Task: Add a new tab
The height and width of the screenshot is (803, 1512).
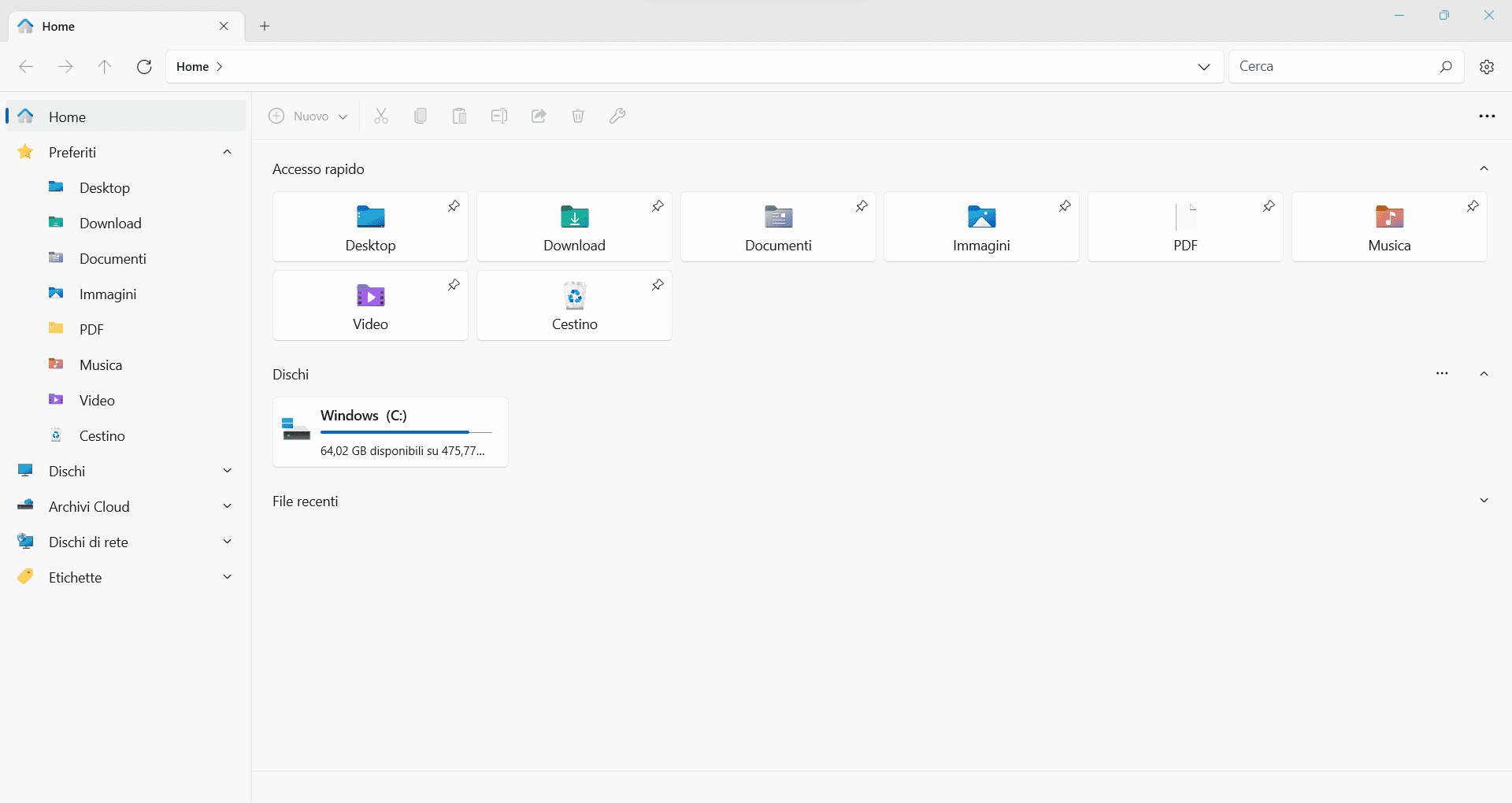Action: pyautogui.click(x=265, y=26)
